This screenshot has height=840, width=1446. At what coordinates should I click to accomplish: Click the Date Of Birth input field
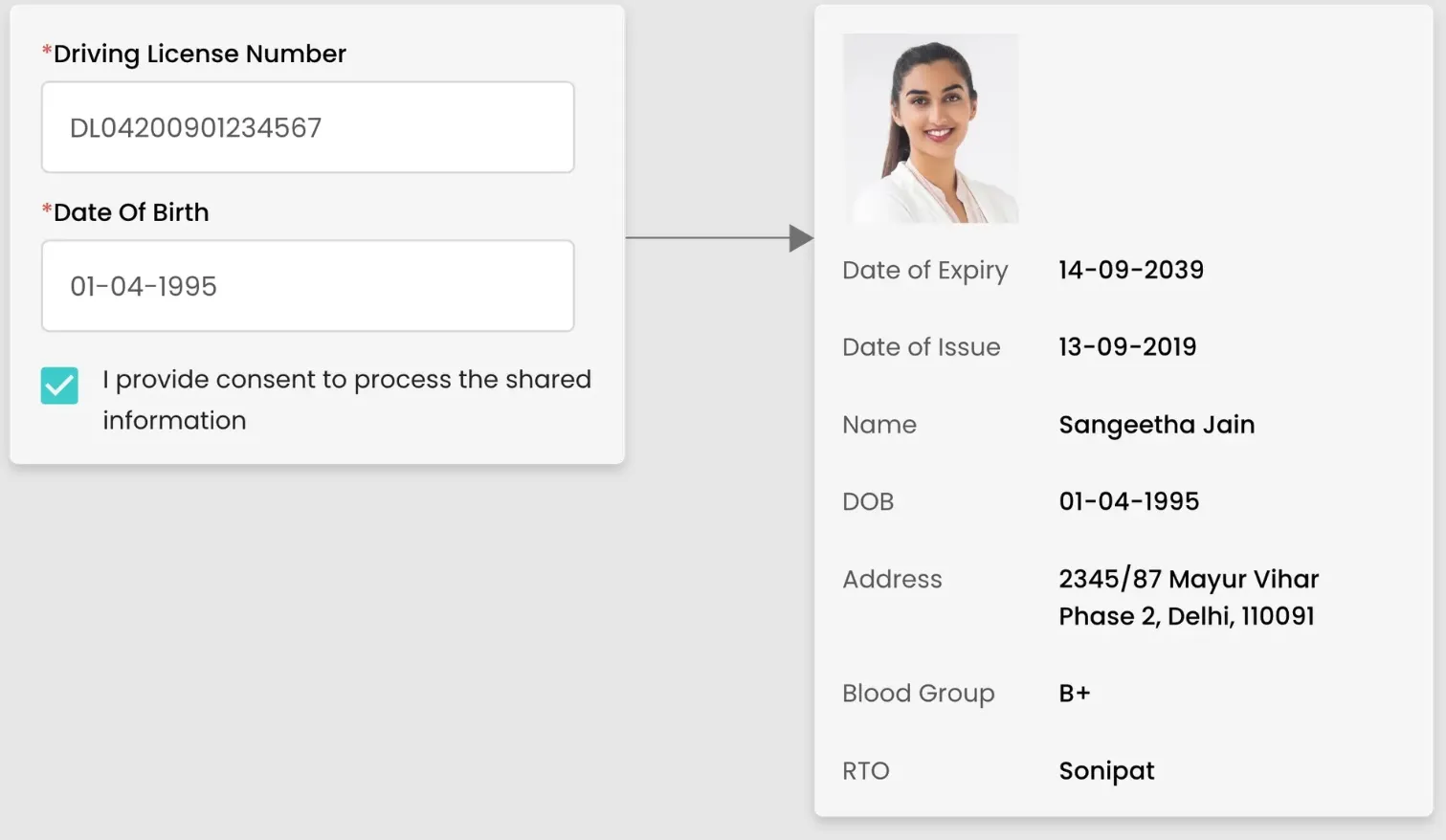pos(307,286)
